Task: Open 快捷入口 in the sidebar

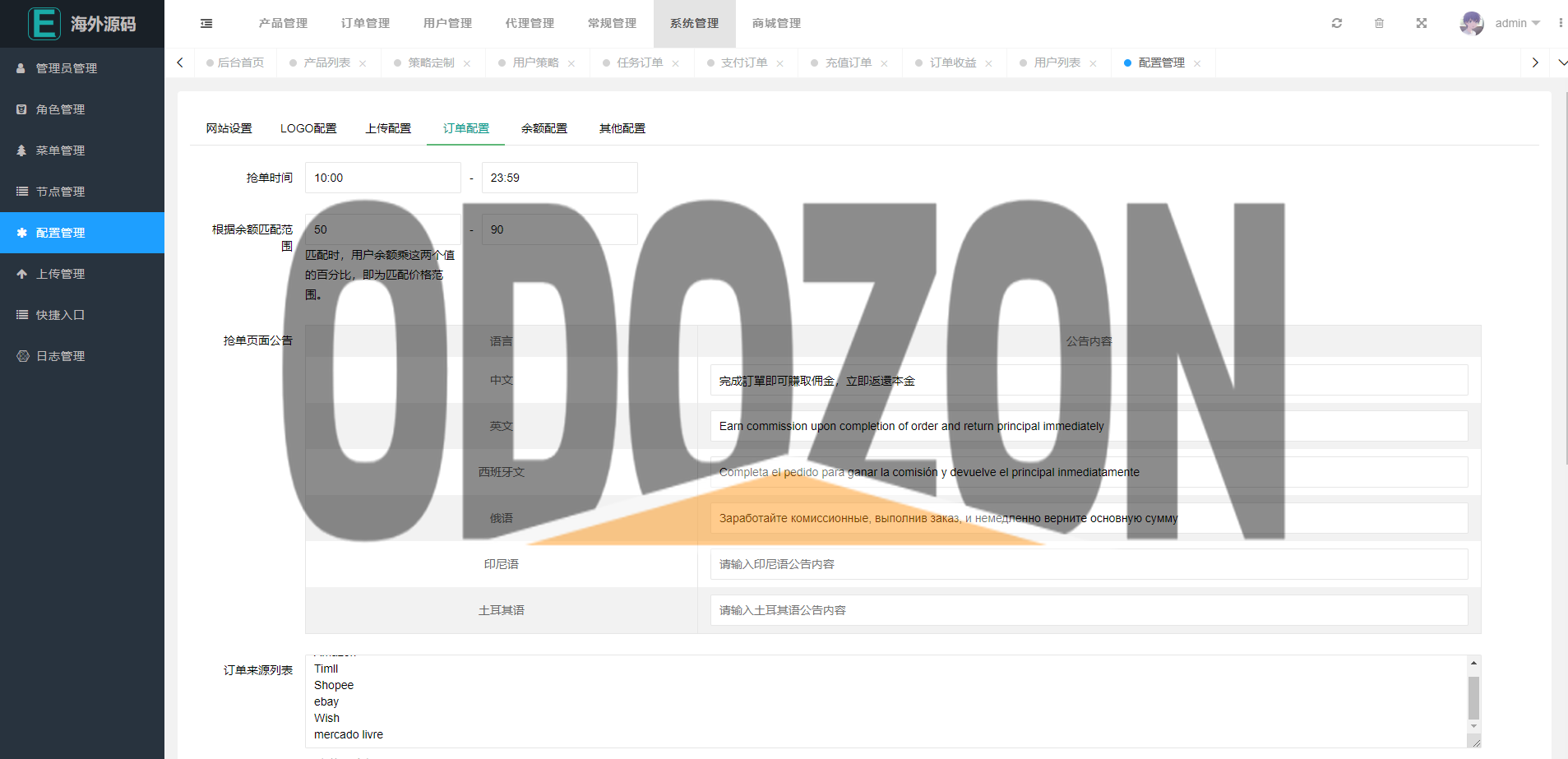Action: pyautogui.click(x=82, y=315)
